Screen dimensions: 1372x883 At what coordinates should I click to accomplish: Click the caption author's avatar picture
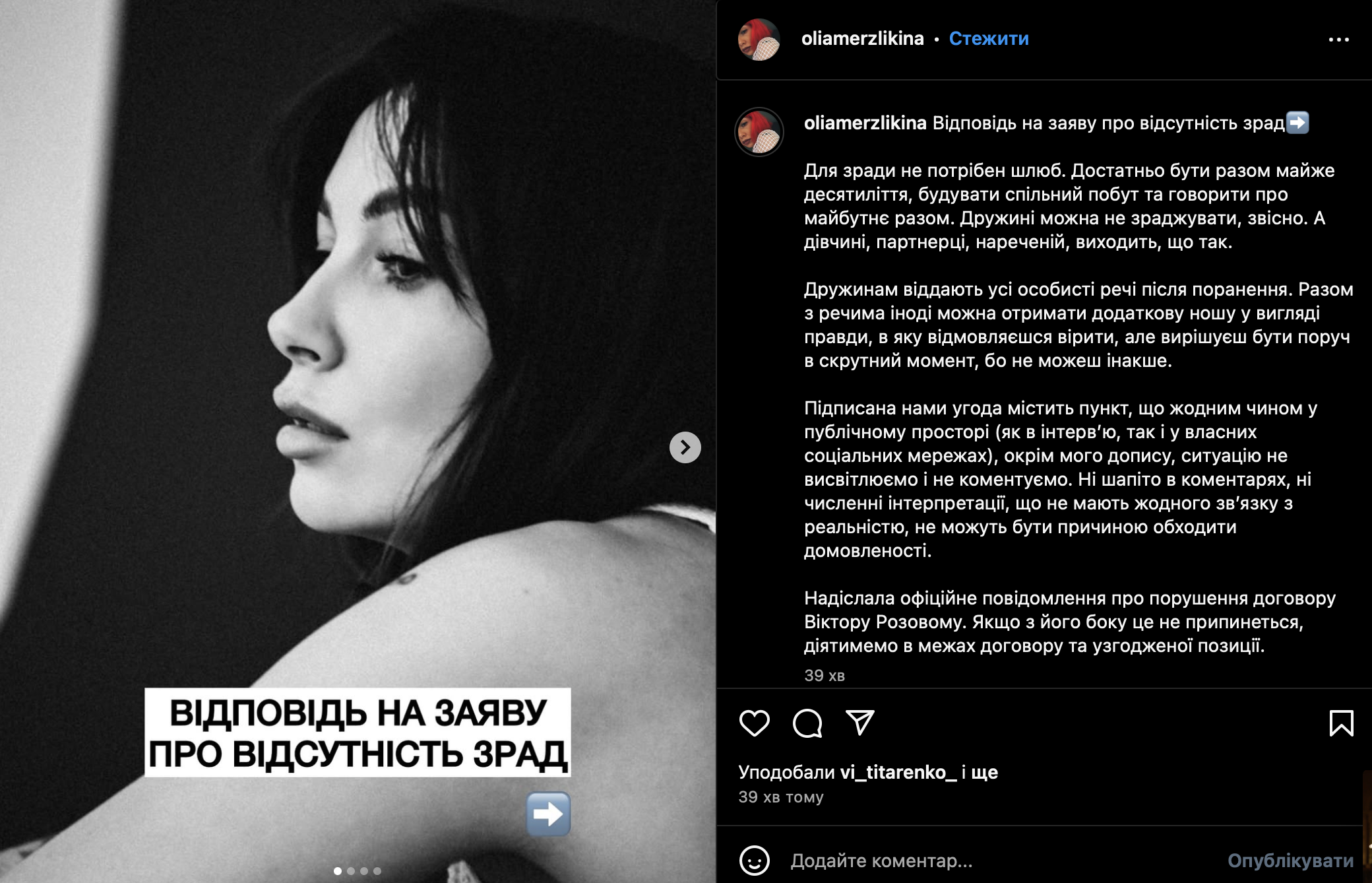(759, 132)
